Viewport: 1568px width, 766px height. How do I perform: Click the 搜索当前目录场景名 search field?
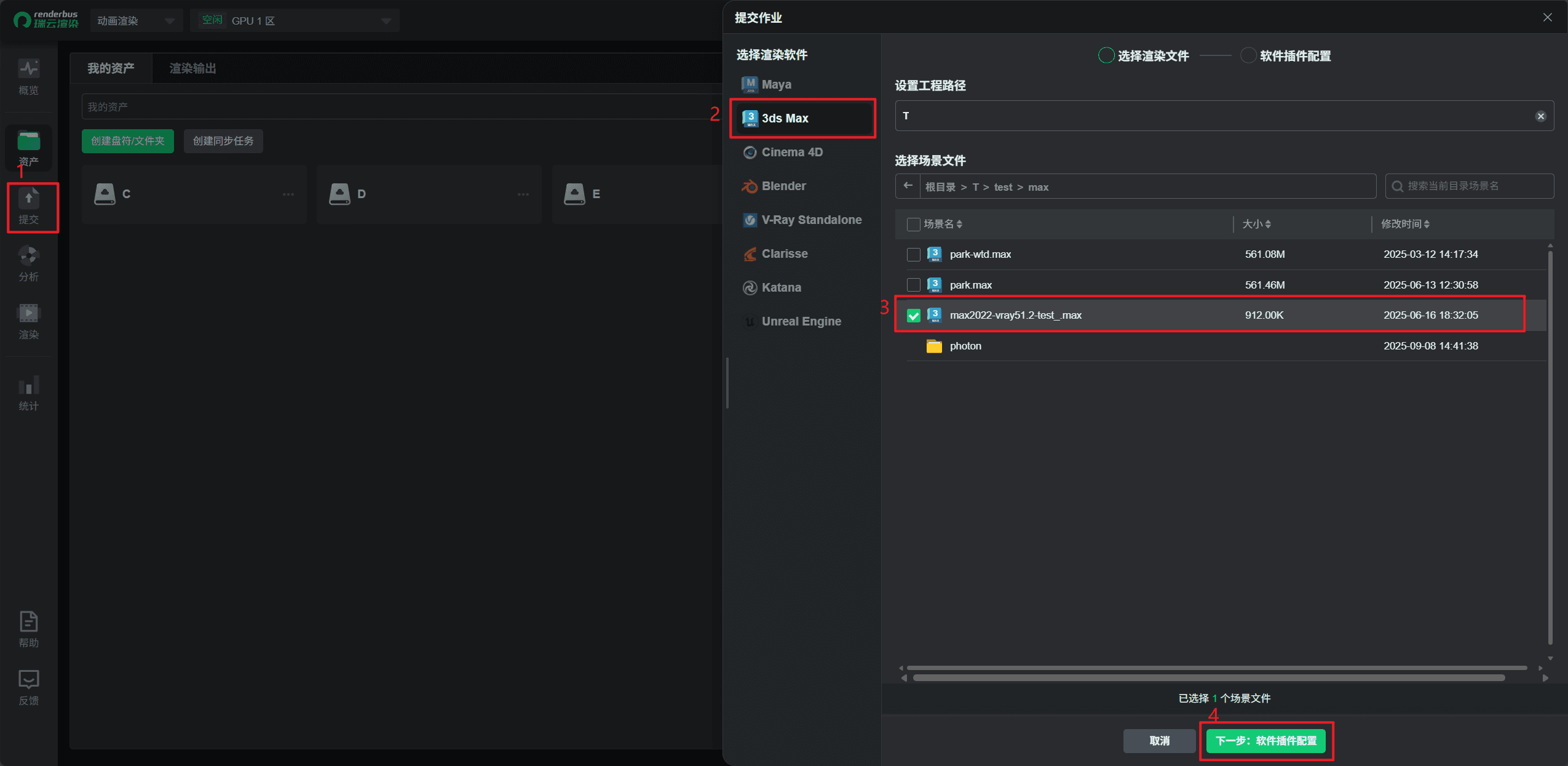(x=1469, y=186)
